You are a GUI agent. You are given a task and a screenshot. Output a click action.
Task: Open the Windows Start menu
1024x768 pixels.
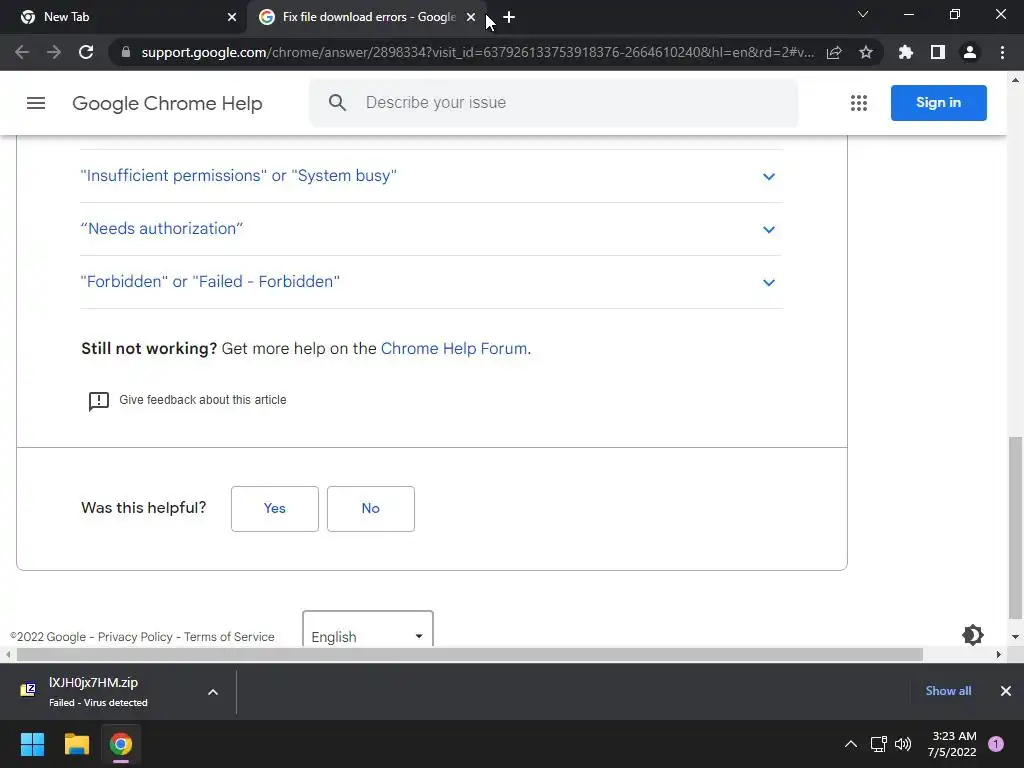click(32, 744)
